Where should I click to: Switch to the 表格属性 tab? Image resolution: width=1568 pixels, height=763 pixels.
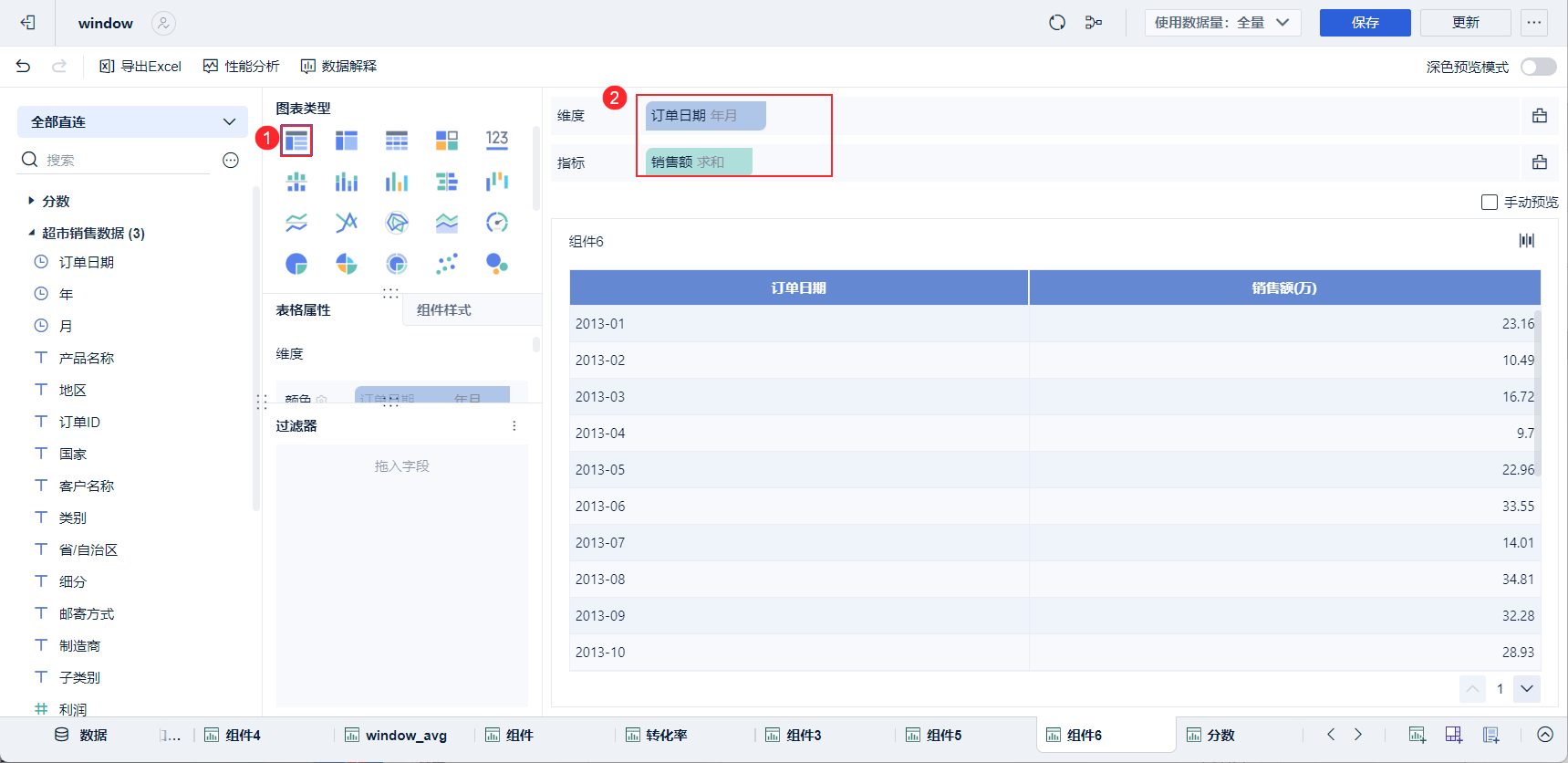pyautogui.click(x=304, y=310)
